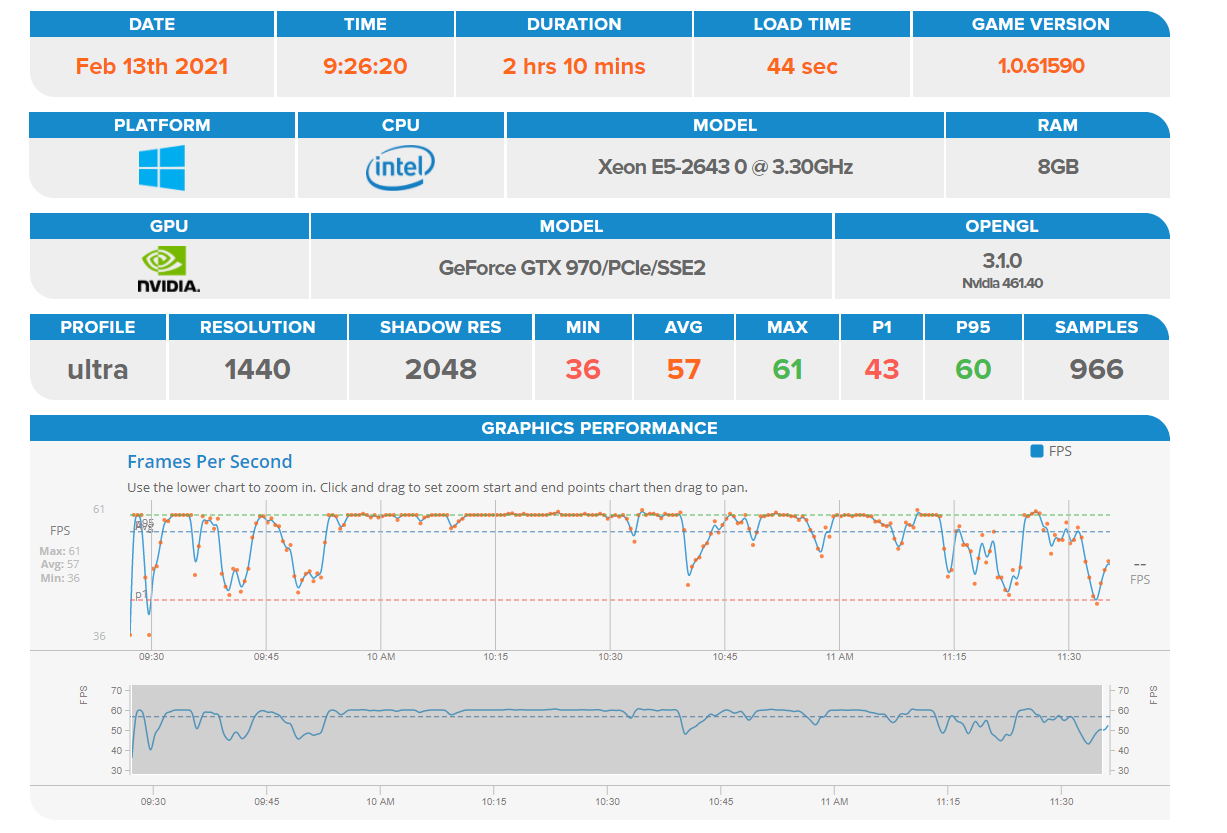Select the ultra profile value

[98, 369]
